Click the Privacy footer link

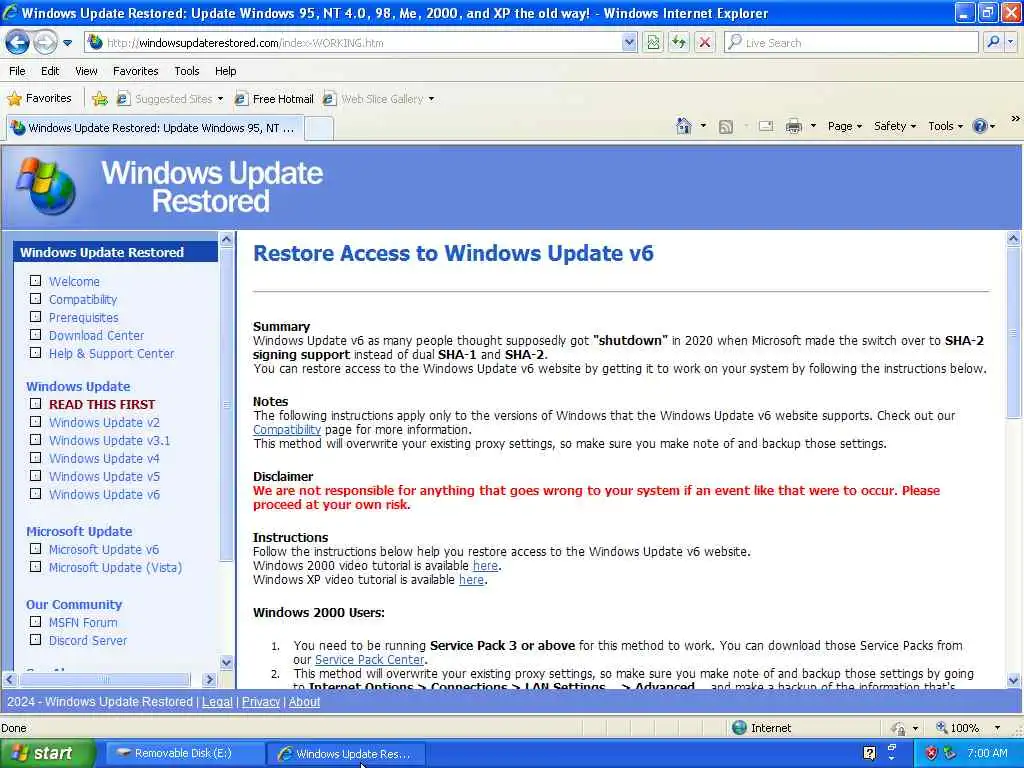pyautogui.click(x=261, y=702)
